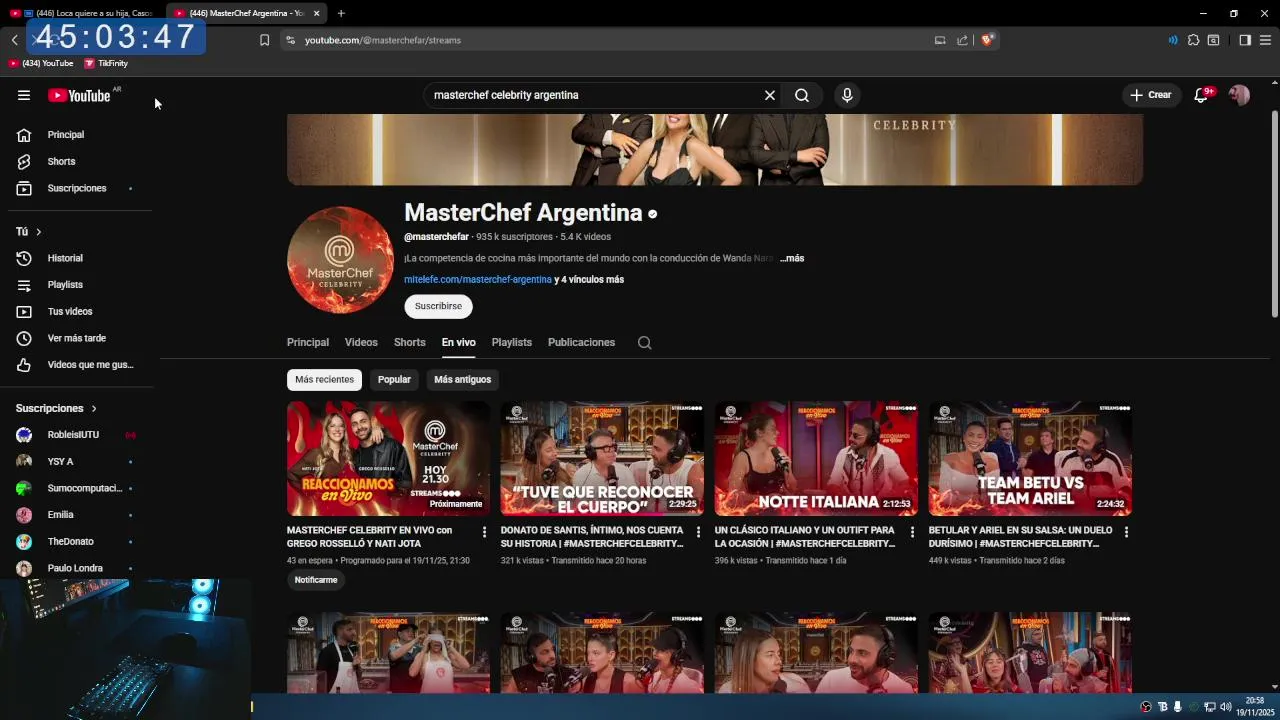The width and height of the screenshot is (1280, 720).
Task: Open Ver más tarde in the sidebar
Action: tap(76, 338)
